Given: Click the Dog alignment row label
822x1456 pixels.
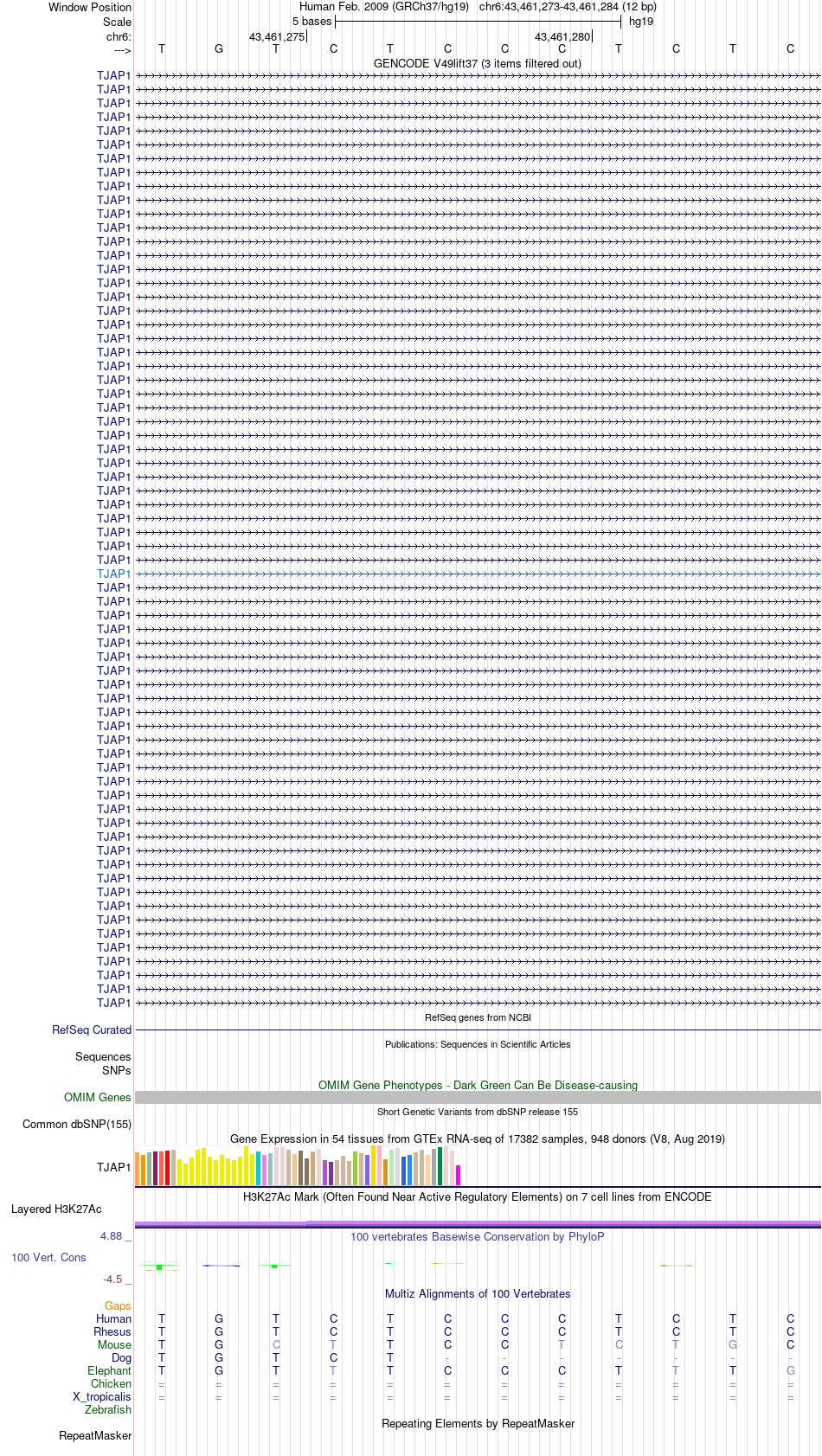Looking at the screenshot, I should click(x=121, y=1357).
